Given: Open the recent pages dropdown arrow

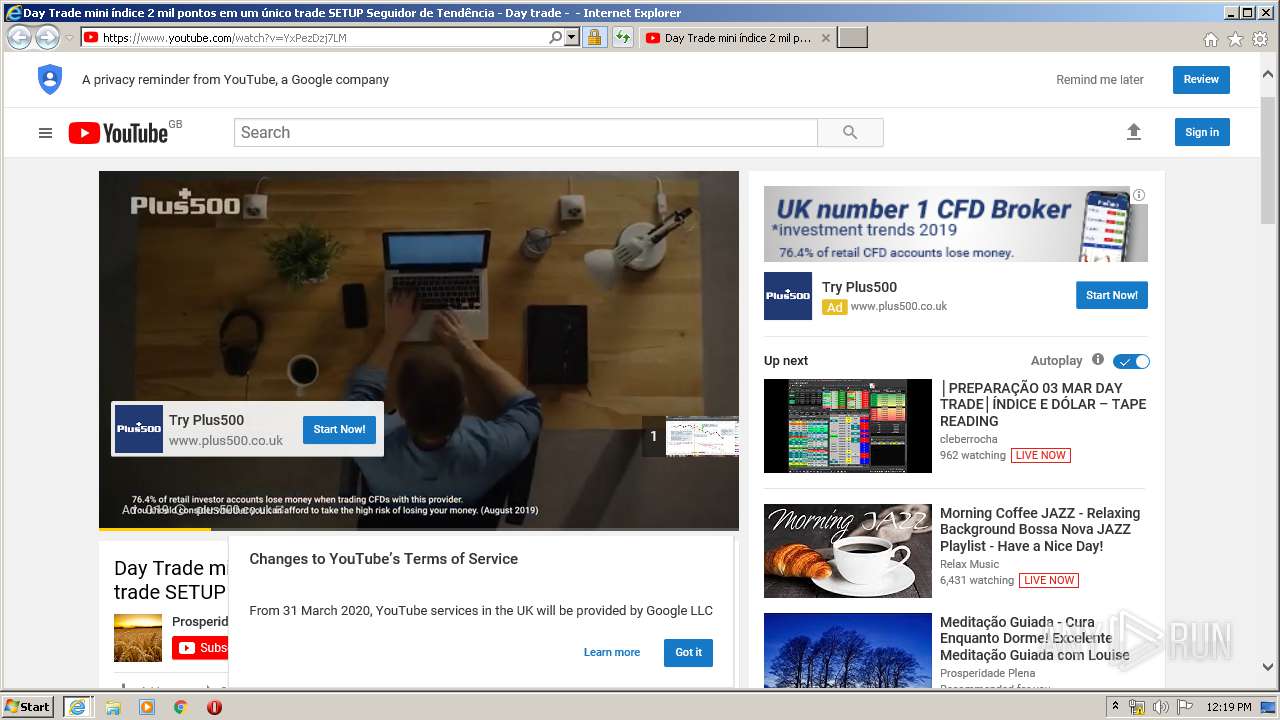Looking at the screenshot, I should (x=69, y=38).
